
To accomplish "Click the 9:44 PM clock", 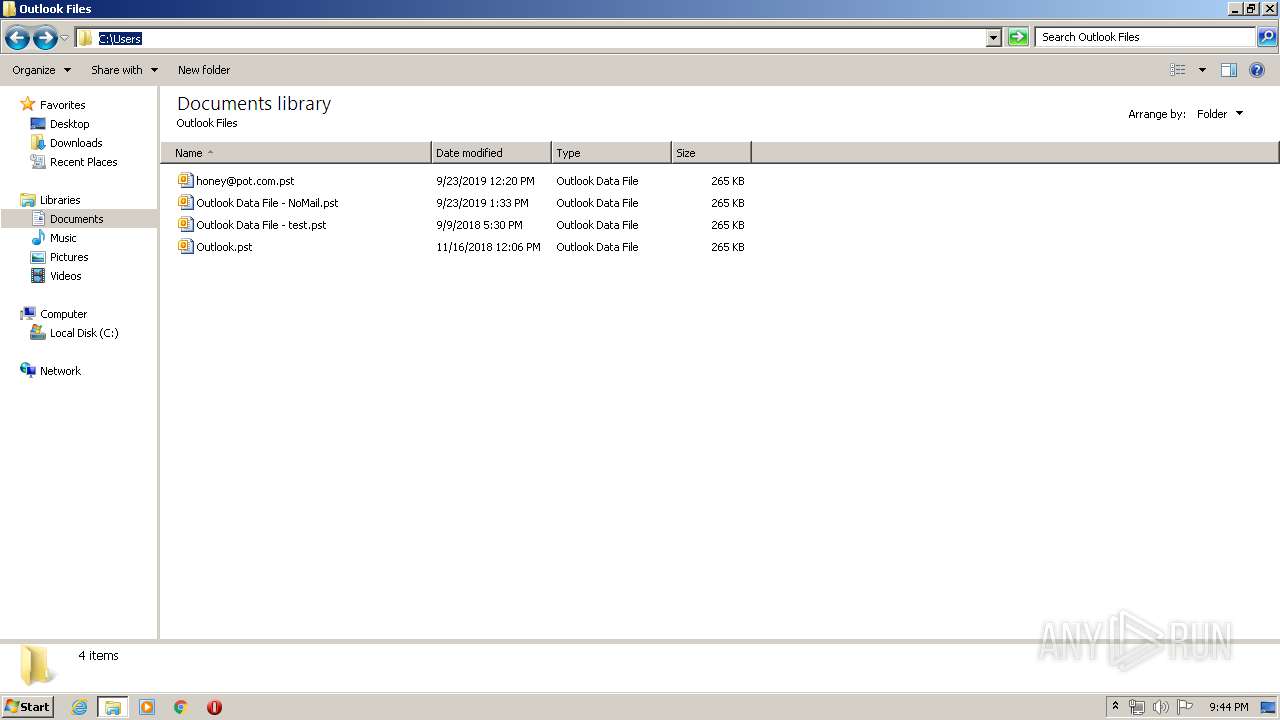I will click(x=1228, y=707).
